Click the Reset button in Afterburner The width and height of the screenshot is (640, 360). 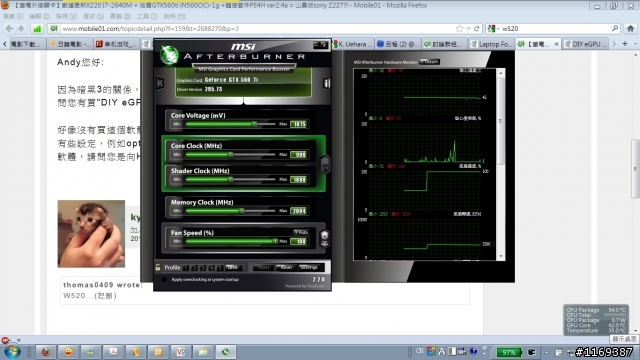286,267
